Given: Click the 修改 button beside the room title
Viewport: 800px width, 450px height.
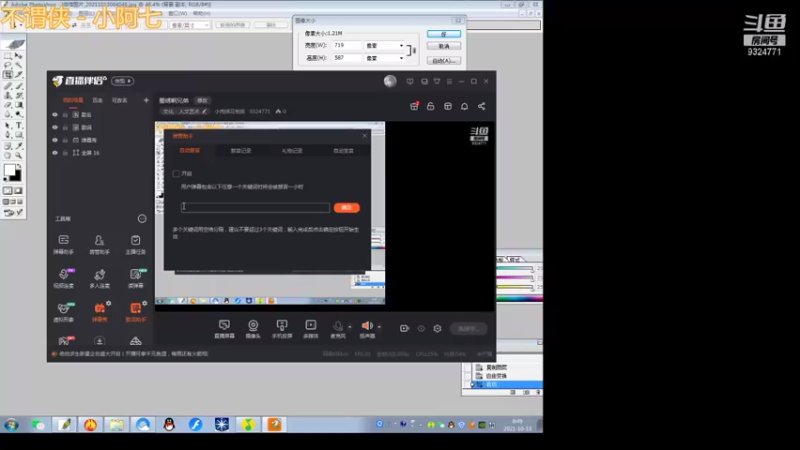Looking at the screenshot, I should click(x=203, y=101).
